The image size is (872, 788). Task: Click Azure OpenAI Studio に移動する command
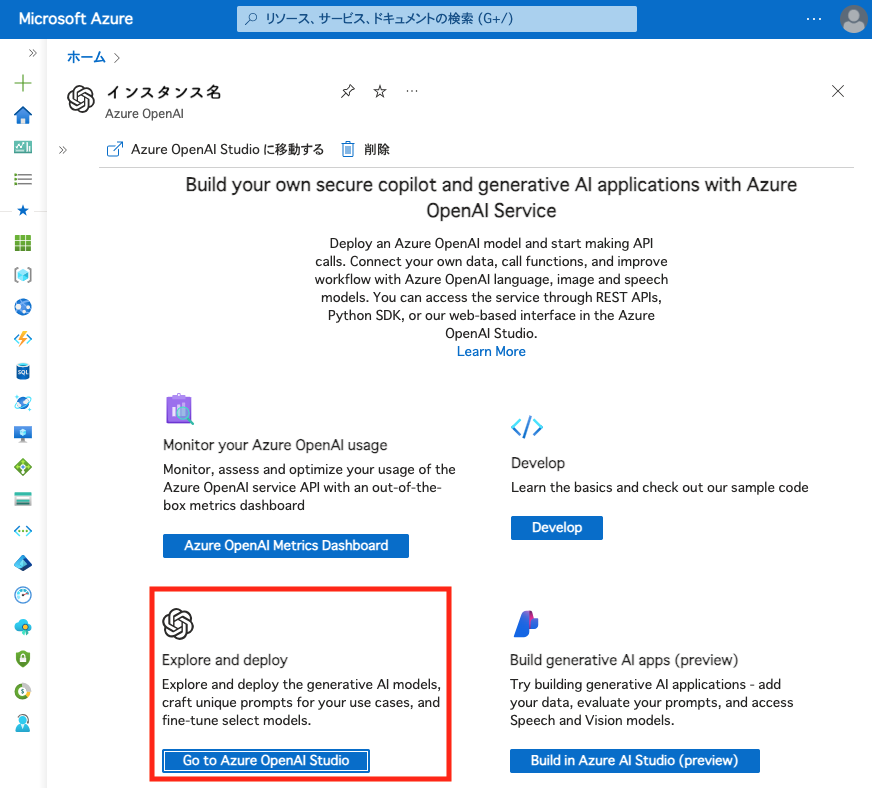click(215, 149)
